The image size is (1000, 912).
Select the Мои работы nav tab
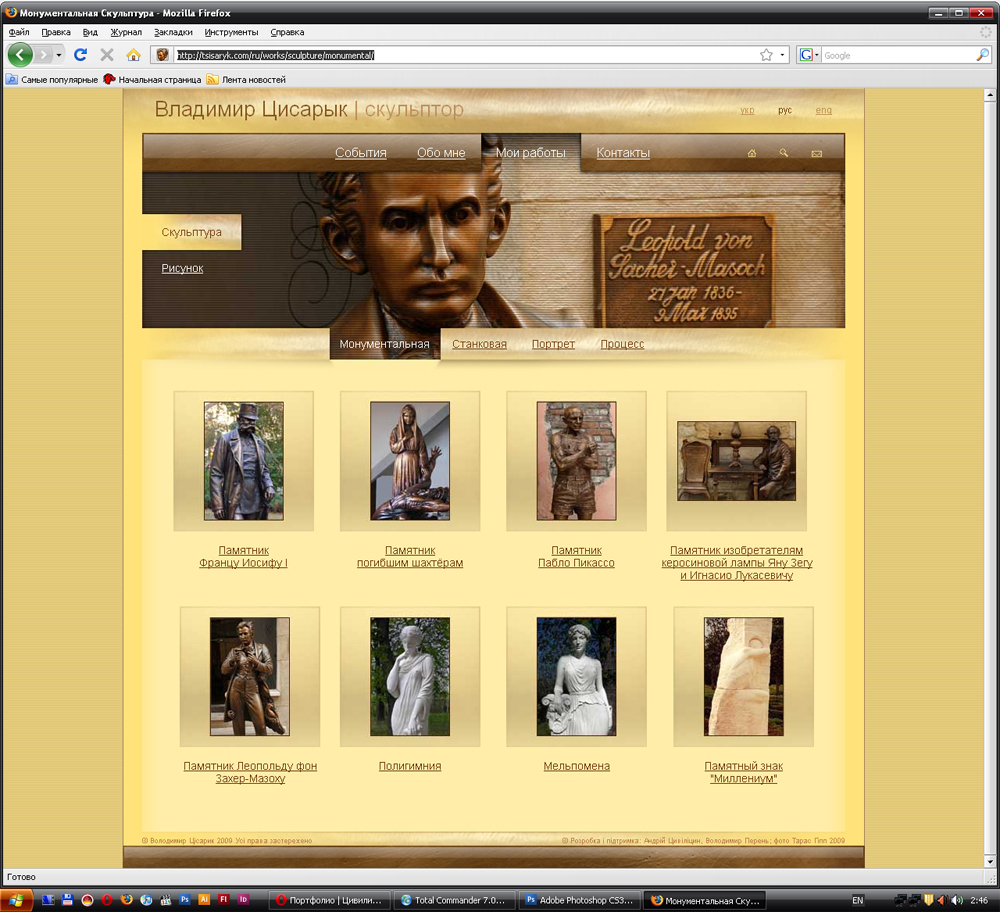531,152
